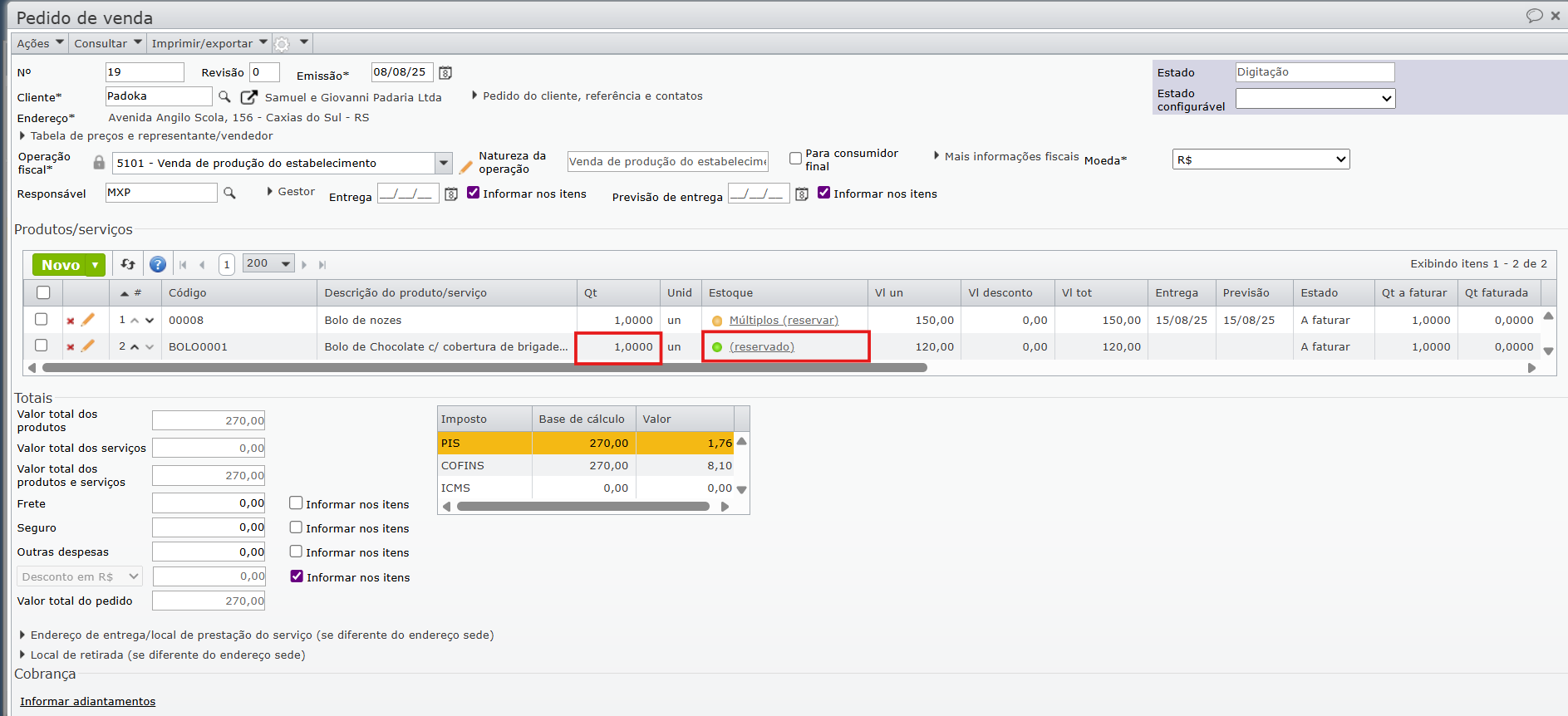Screen dimensions: 1568x716
Task: Select the PIS tax row
Action: pyautogui.click(x=587, y=443)
